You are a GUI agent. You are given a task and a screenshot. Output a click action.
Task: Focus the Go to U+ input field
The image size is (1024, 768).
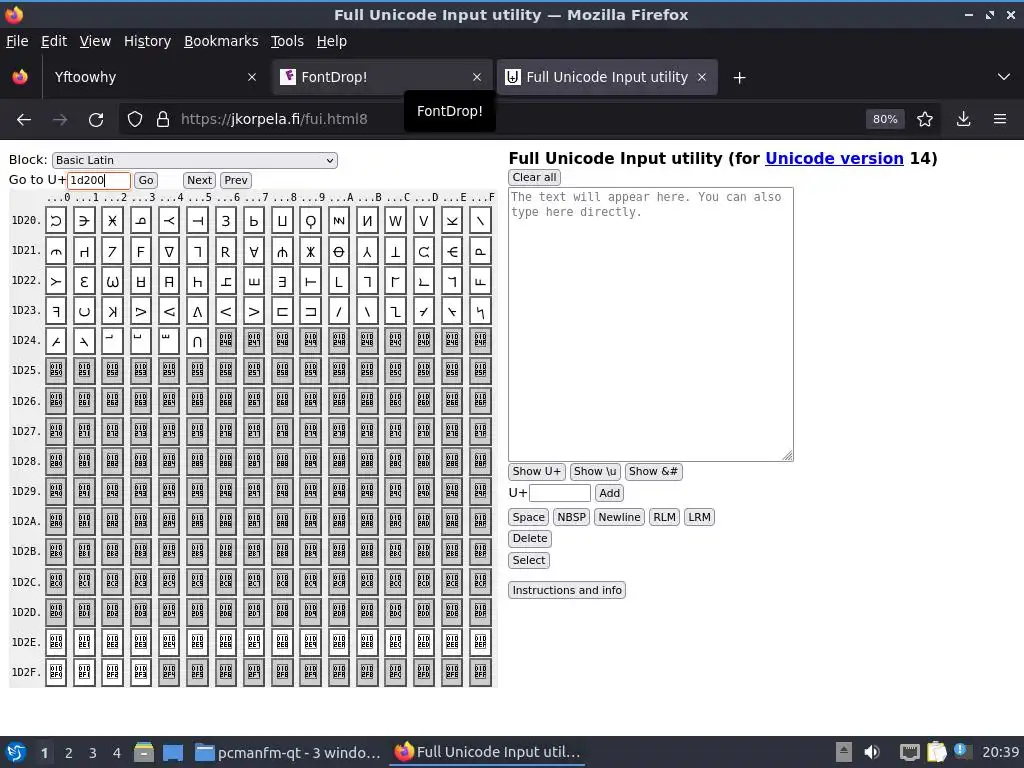tap(99, 180)
